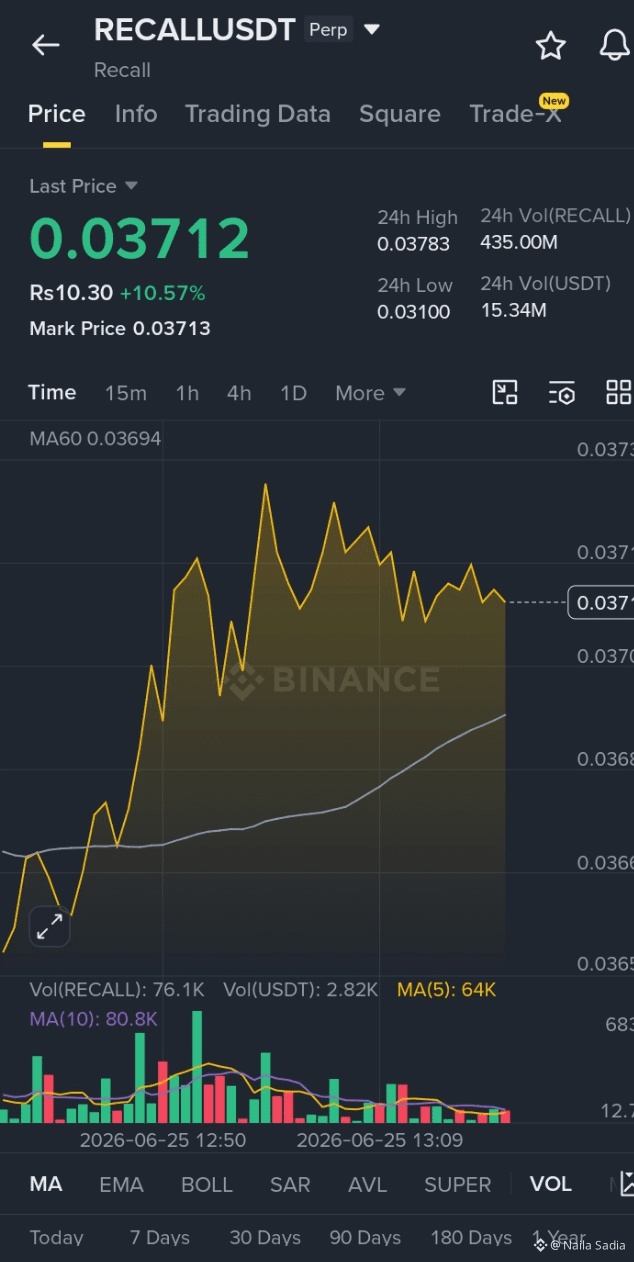Toggle the AVL indicator
634x1262 pixels.
click(367, 1185)
